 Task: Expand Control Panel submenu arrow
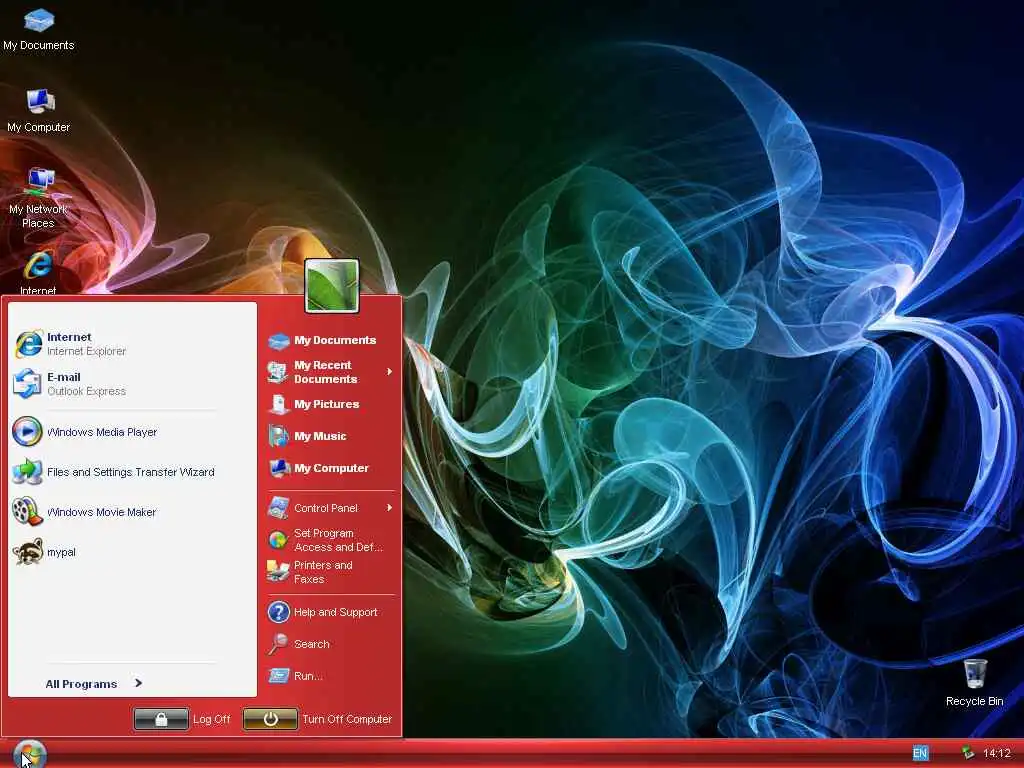(389, 507)
